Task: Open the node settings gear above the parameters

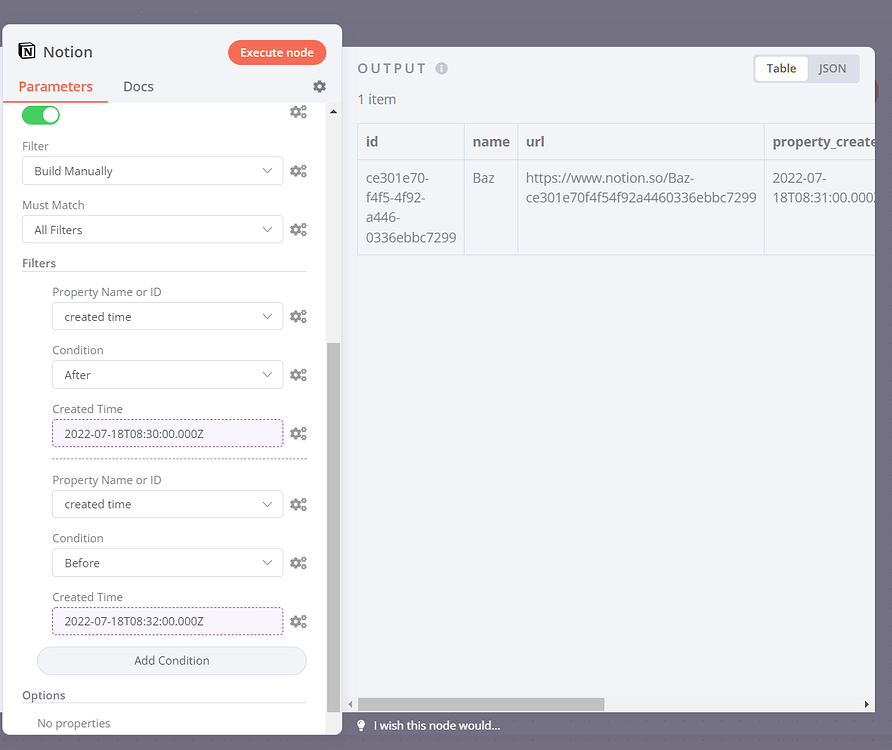Action: (319, 86)
